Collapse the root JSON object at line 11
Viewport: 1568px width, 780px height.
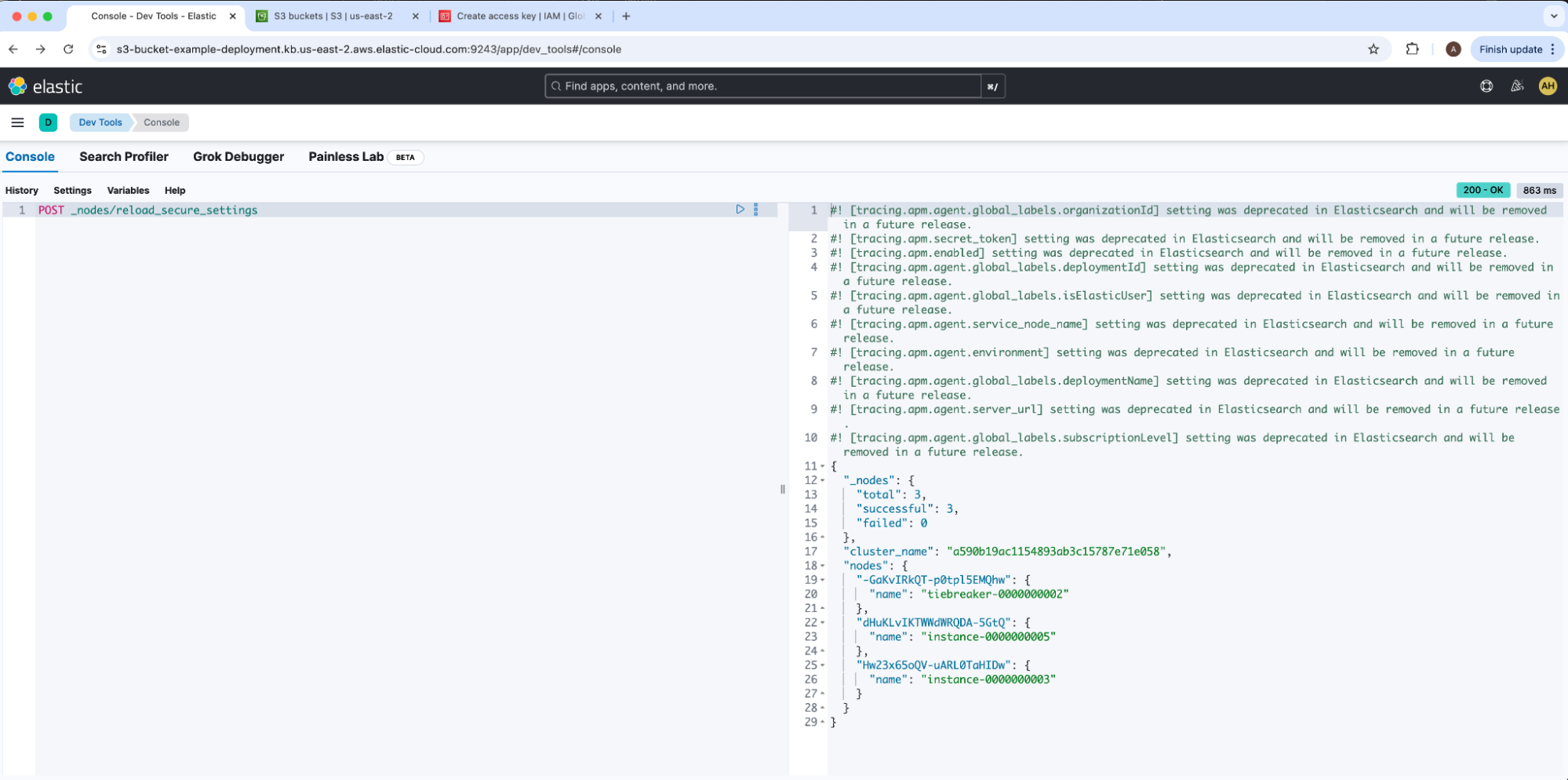822,466
